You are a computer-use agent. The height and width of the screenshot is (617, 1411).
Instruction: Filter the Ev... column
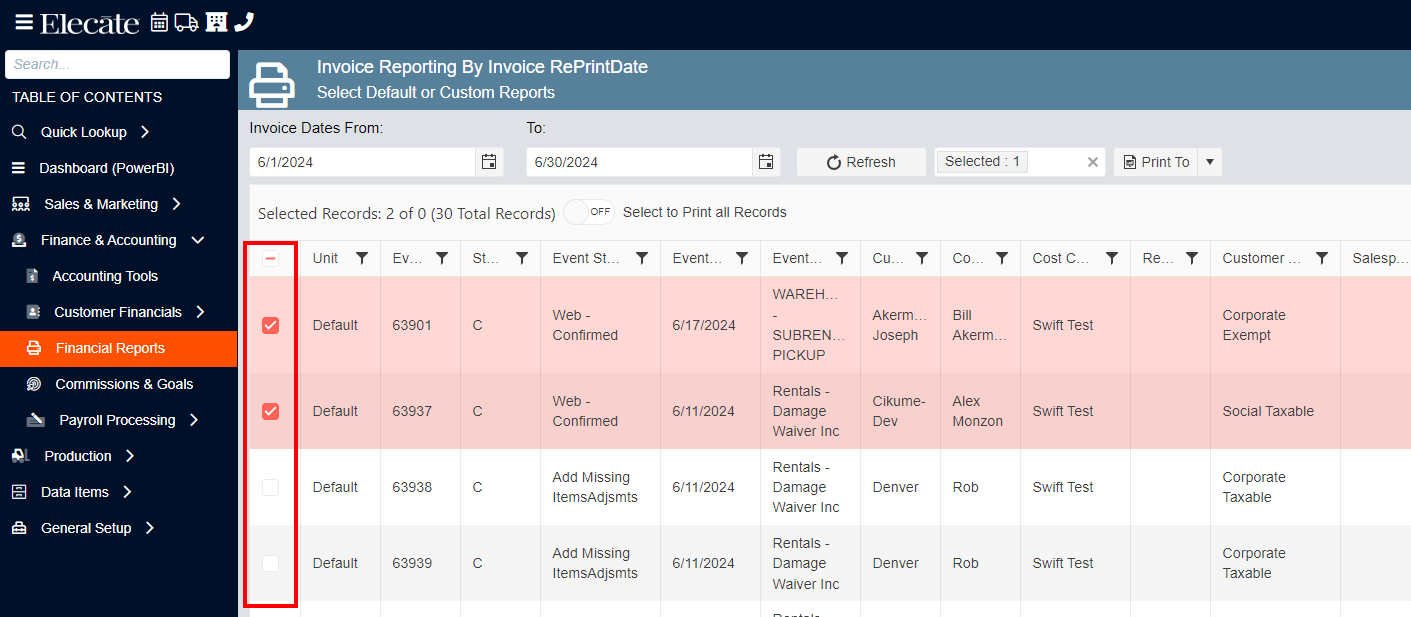pyautogui.click(x=442, y=258)
